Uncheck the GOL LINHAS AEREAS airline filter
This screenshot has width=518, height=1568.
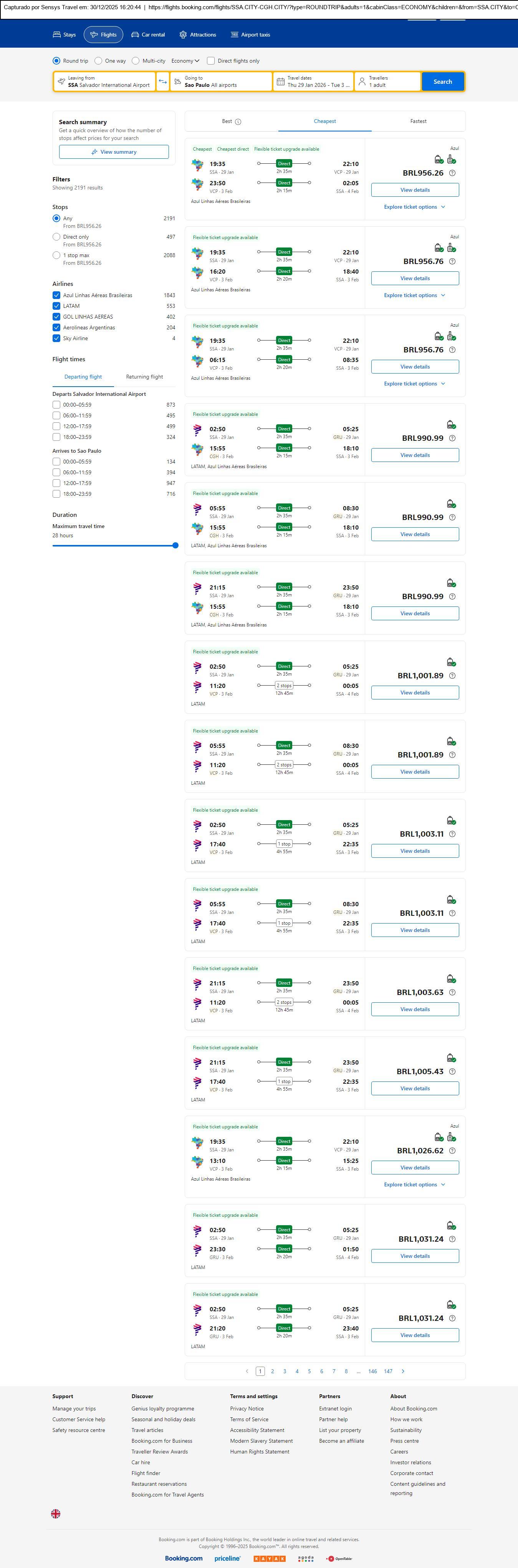click(56, 317)
